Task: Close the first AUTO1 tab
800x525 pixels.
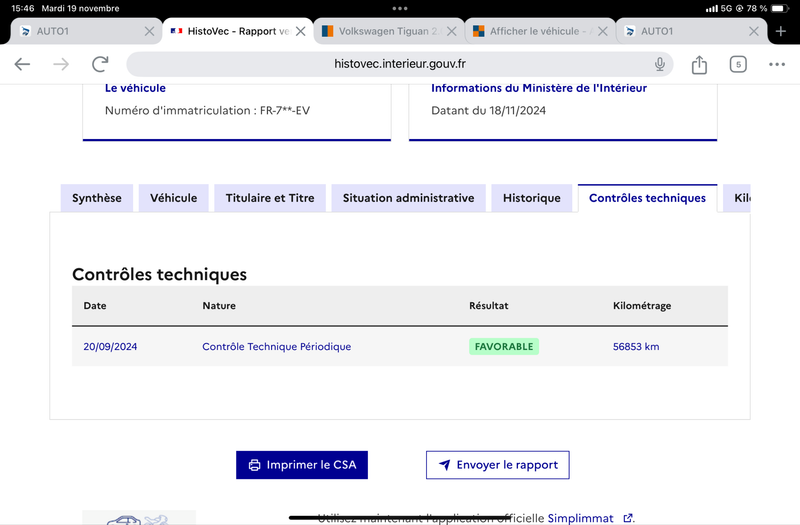Action: [149, 31]
